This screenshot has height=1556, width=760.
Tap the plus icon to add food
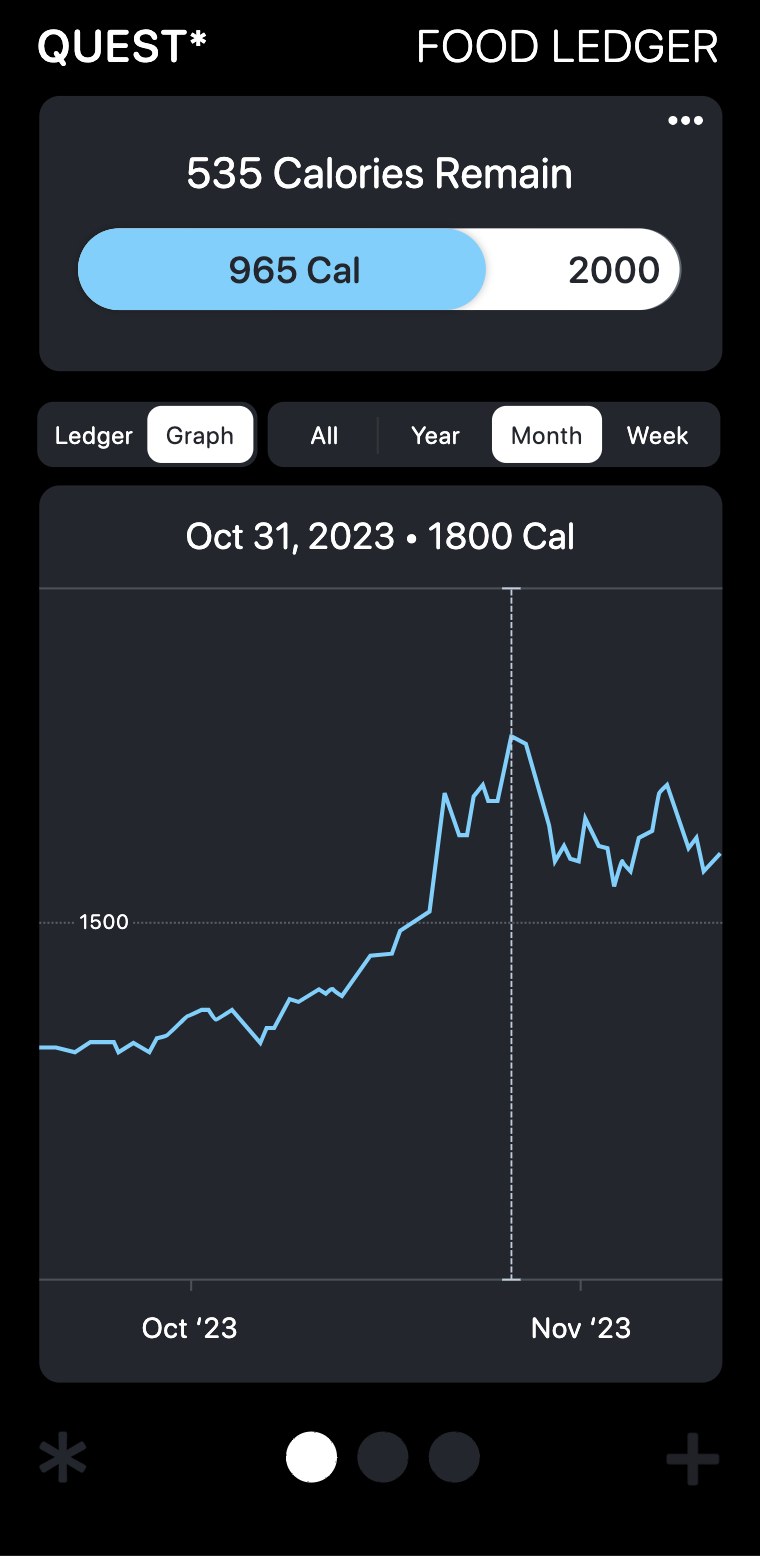(x=692, y=1458)
